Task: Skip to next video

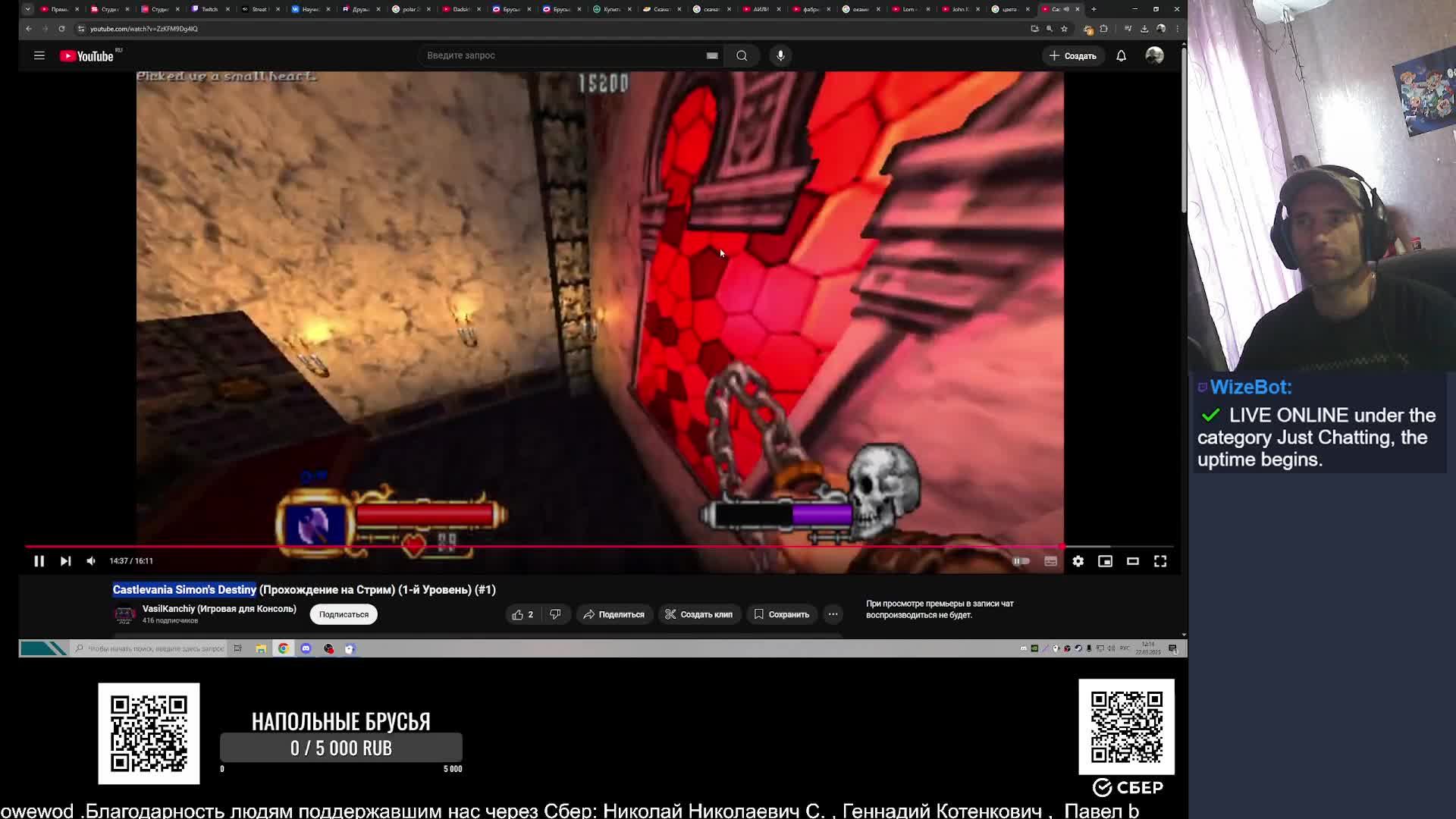Action: tap(65, 561)
